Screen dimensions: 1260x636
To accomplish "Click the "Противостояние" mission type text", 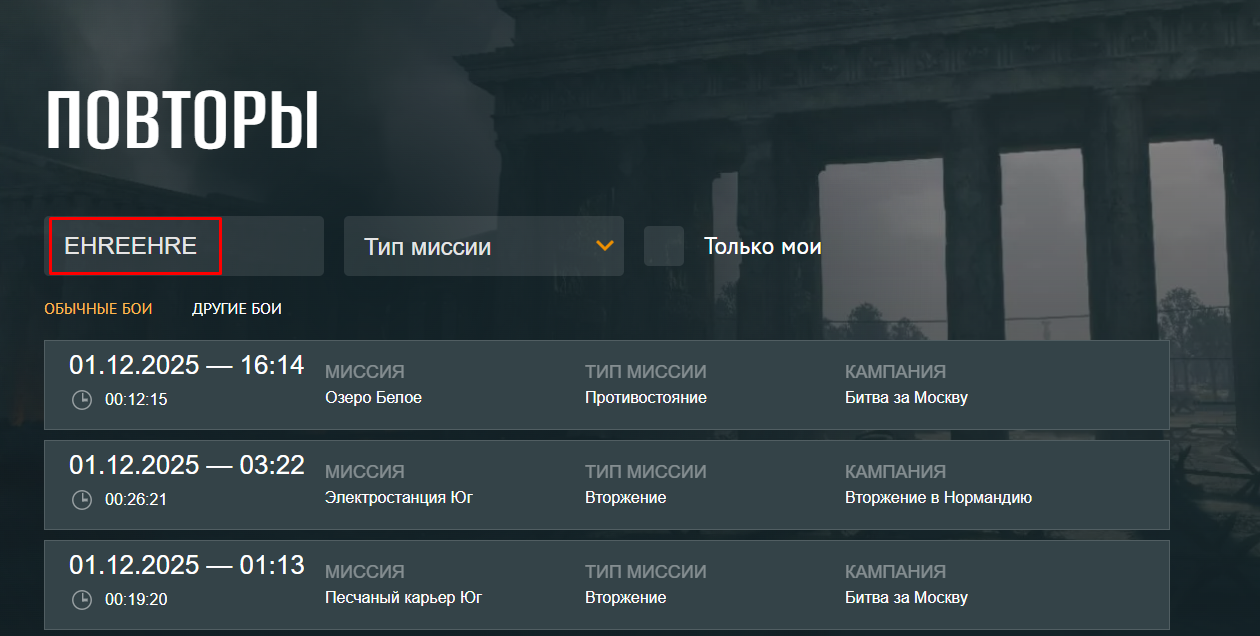I will (x=645, y=398).
